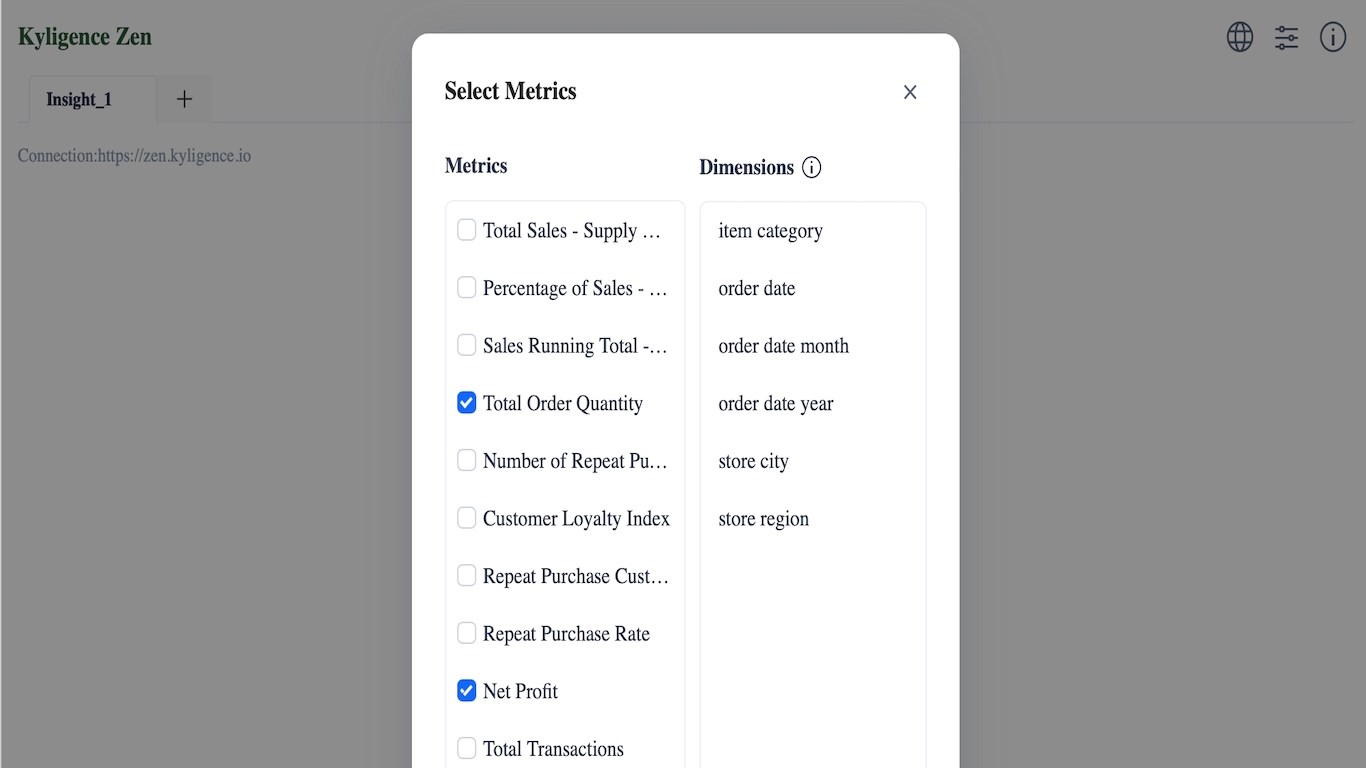Click the Kyligence Zen logo title

(x=85, y=37)
